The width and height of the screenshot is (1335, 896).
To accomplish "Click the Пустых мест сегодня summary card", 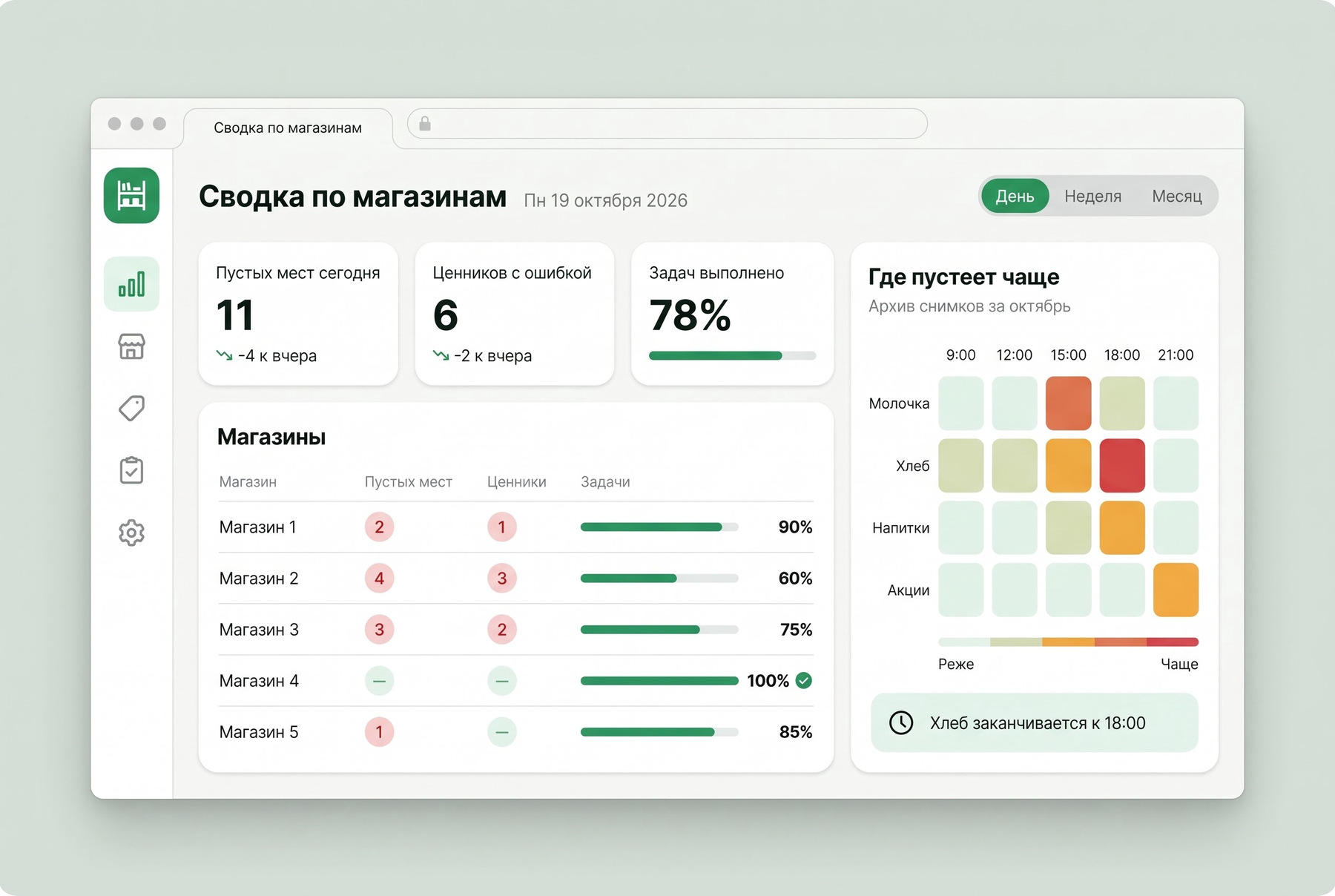I will click(298, 314).
